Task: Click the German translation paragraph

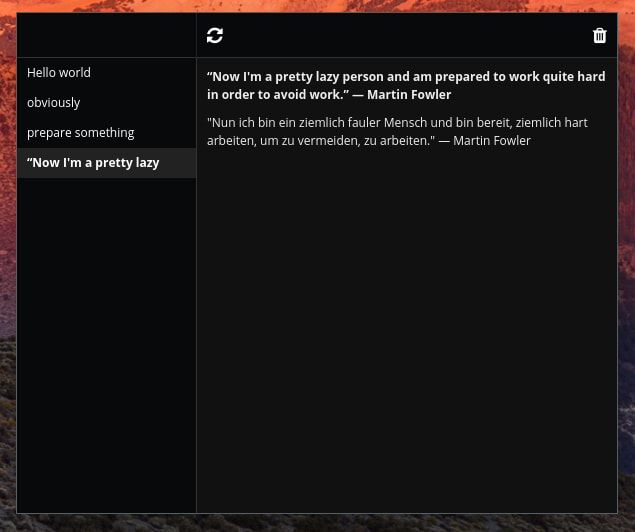Action: tap(397, 132)
